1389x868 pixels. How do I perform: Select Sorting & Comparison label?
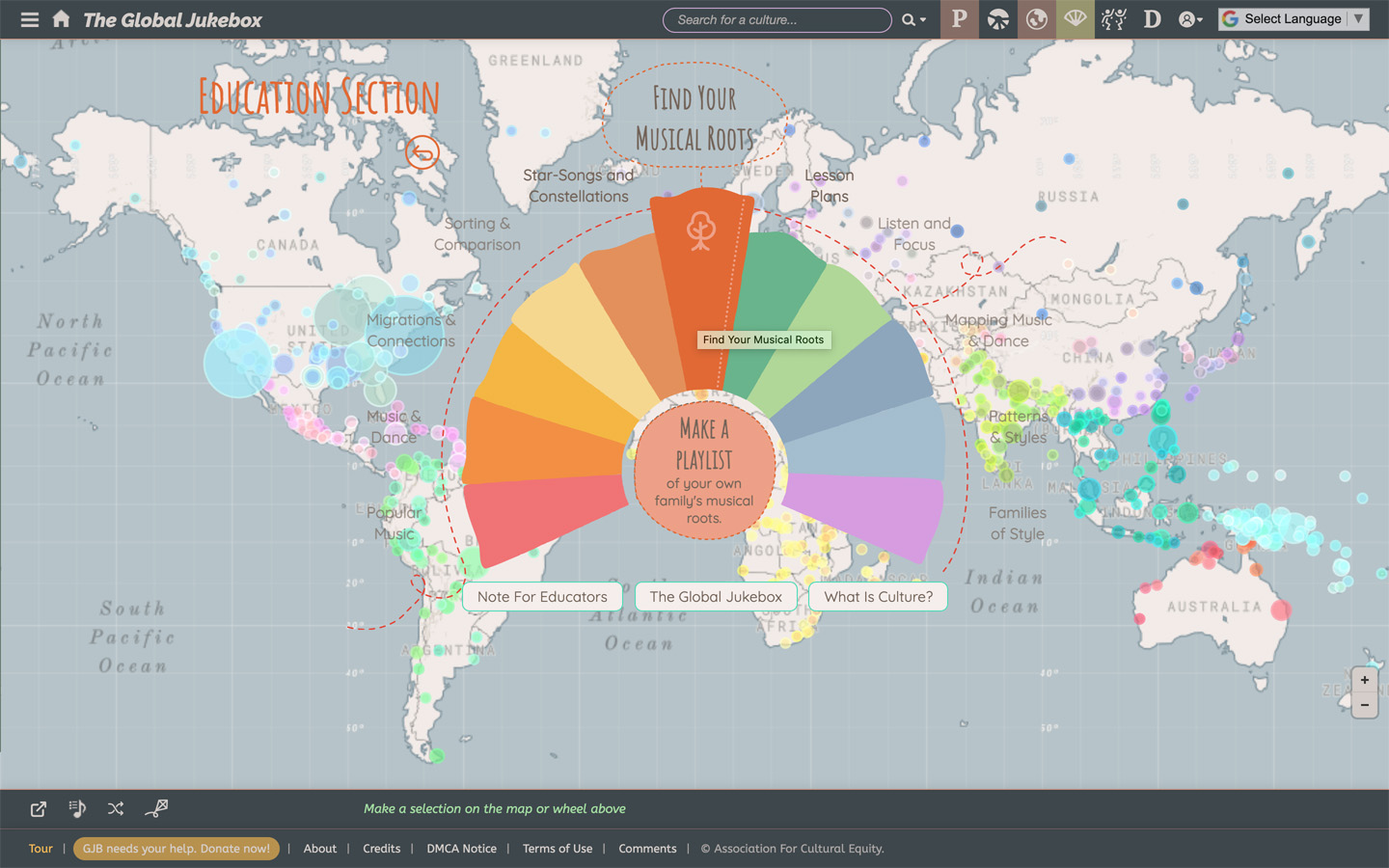(477, 233)
